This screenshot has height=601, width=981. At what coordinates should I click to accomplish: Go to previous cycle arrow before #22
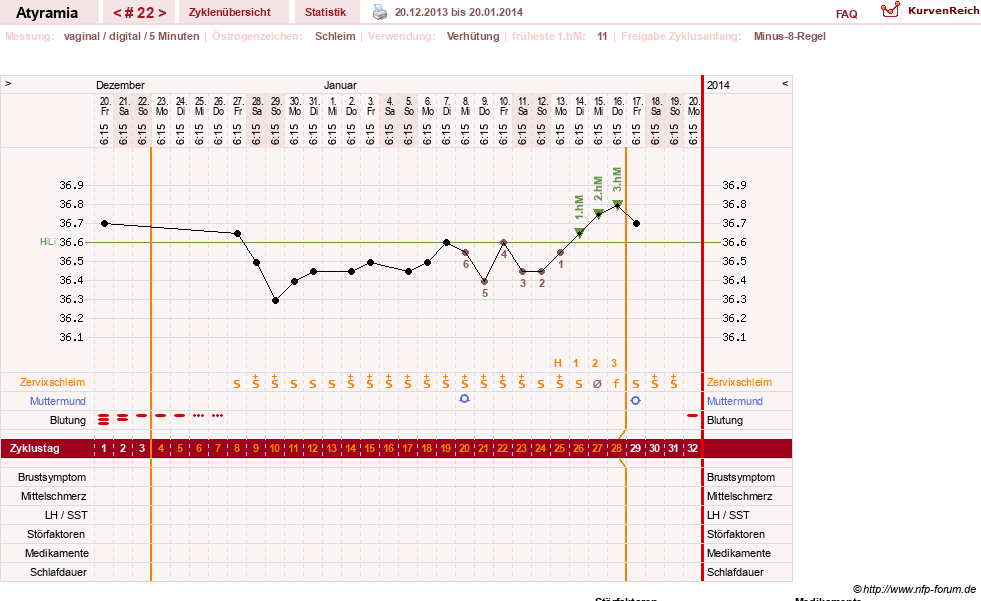point(117,13)
